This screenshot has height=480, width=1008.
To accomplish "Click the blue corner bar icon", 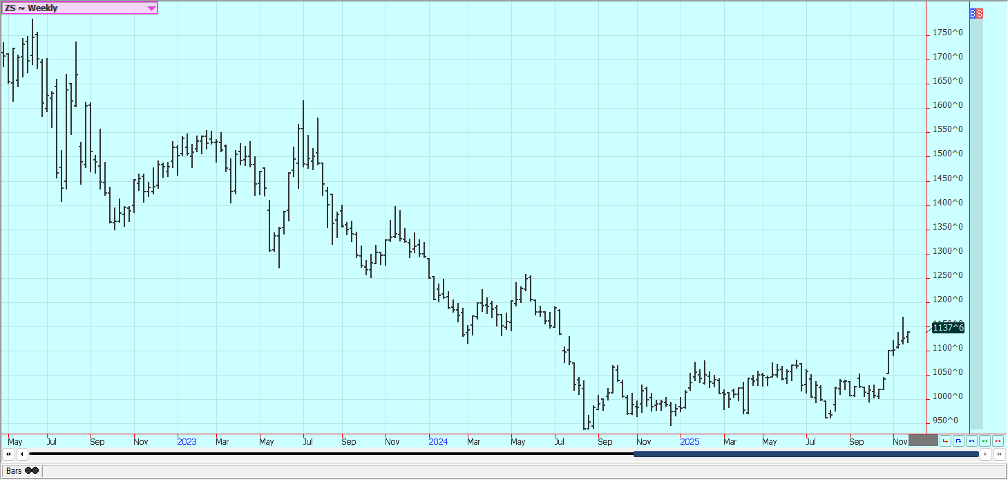I will tap(958, 440).
